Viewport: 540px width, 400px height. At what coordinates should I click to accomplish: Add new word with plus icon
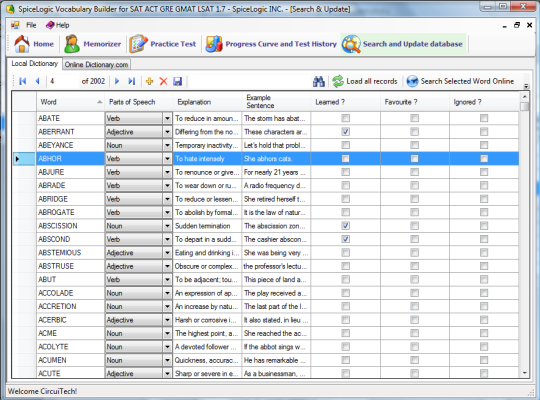tap(149, 81)
